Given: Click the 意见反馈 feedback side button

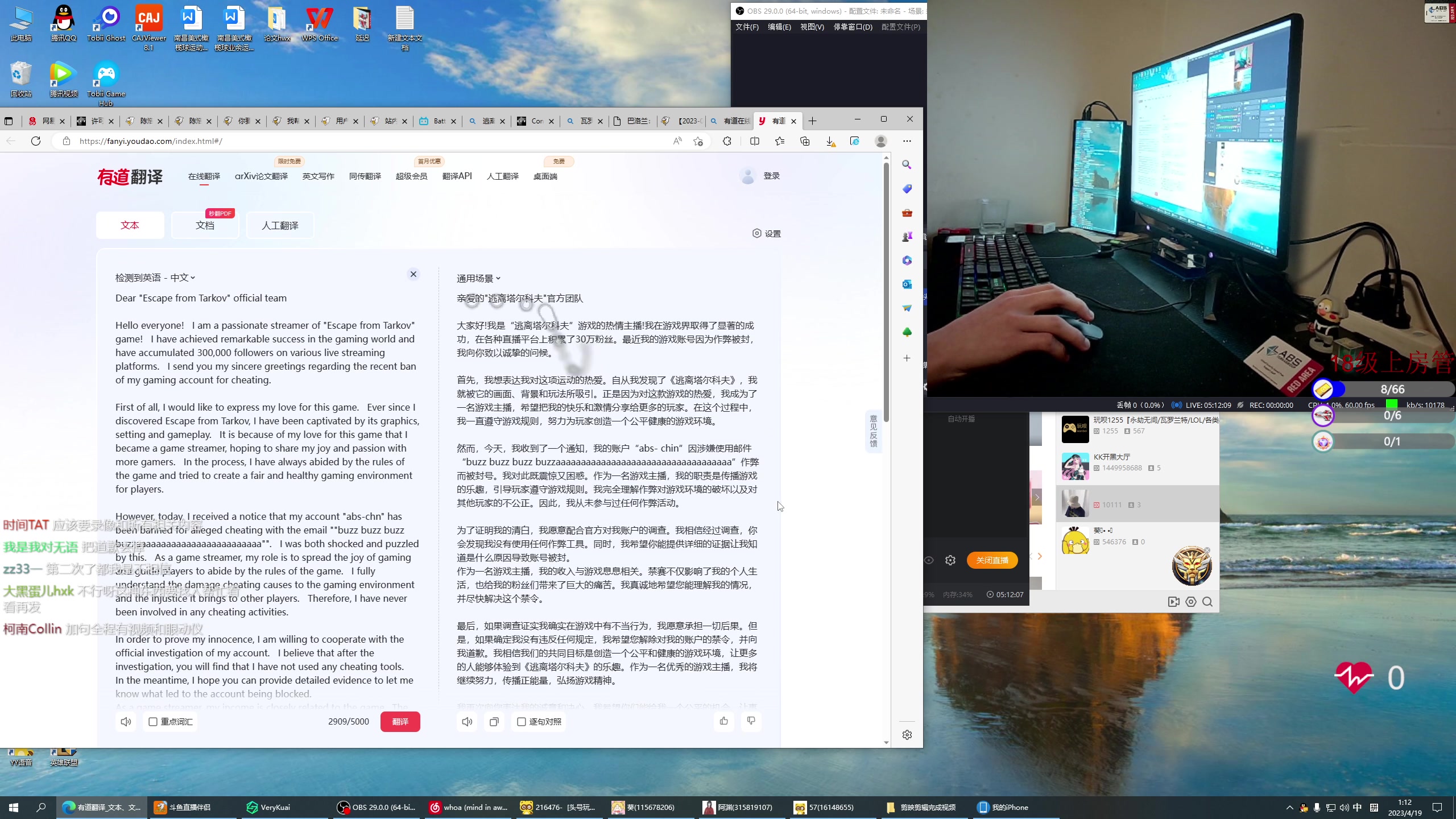Looking at the screenshot, I should [873, 431].
